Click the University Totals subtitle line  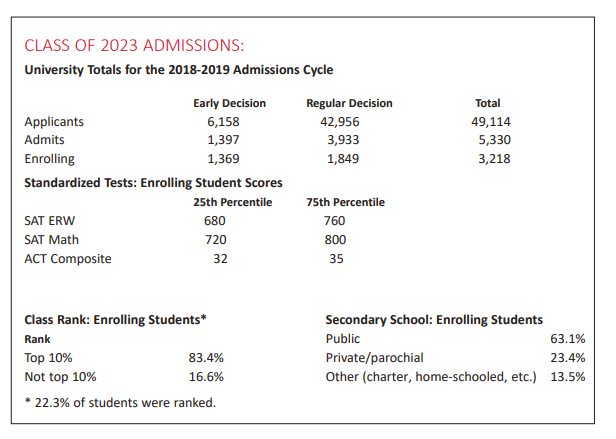[x=178, y=70]
